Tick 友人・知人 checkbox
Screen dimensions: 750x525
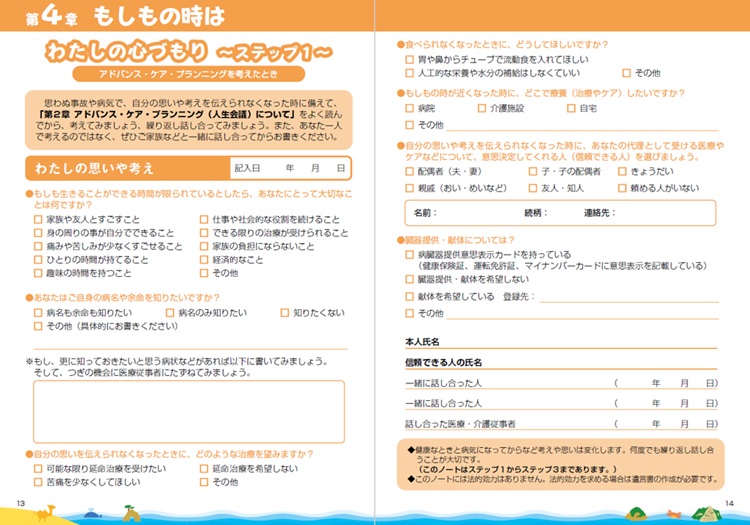pos(533,188)
